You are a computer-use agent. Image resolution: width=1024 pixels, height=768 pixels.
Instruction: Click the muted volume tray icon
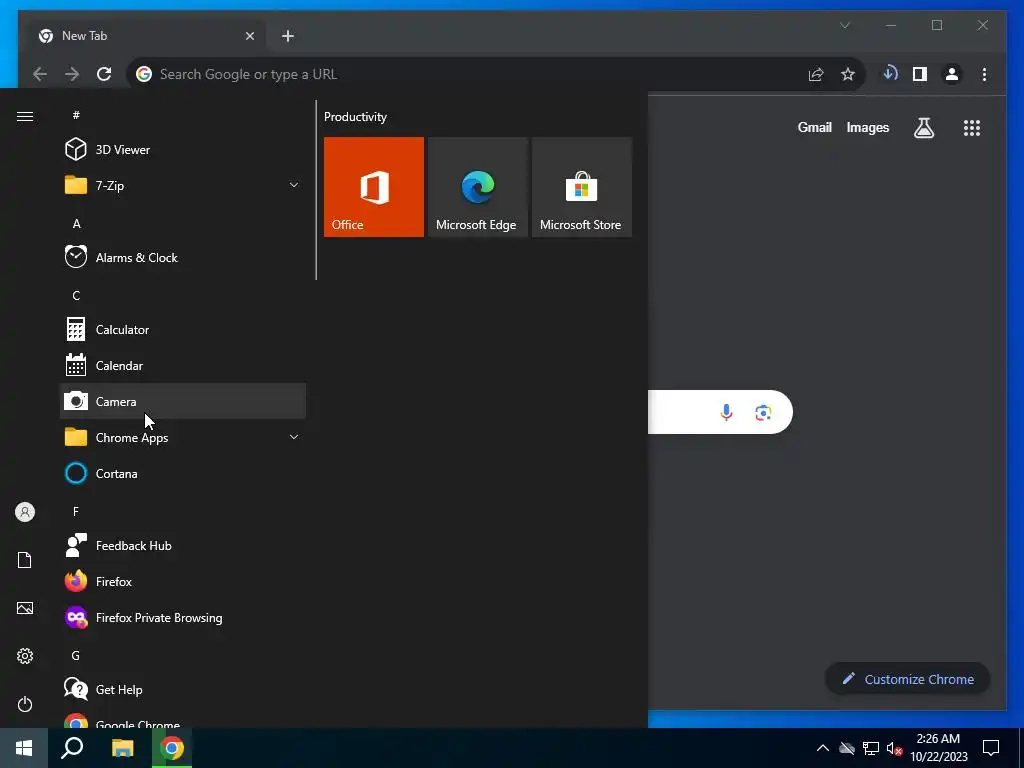pos(895,748)
